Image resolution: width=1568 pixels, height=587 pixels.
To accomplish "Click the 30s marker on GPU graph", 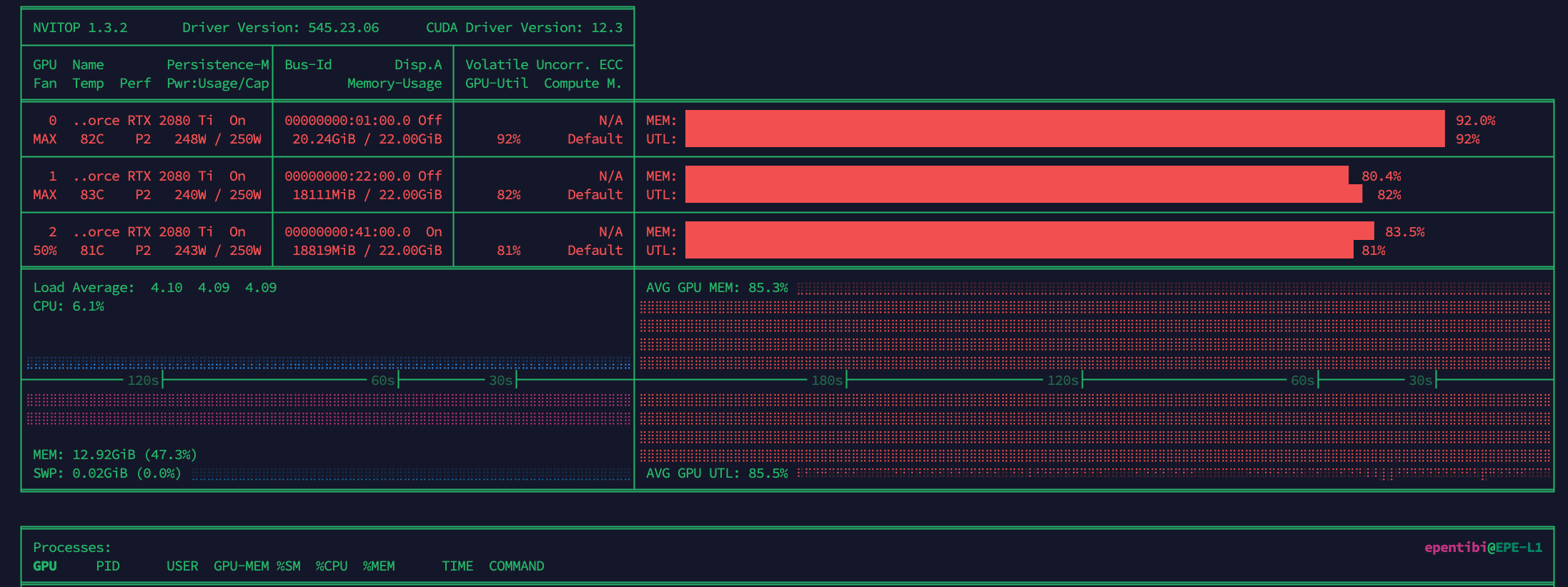I will tap(1419, 381).
